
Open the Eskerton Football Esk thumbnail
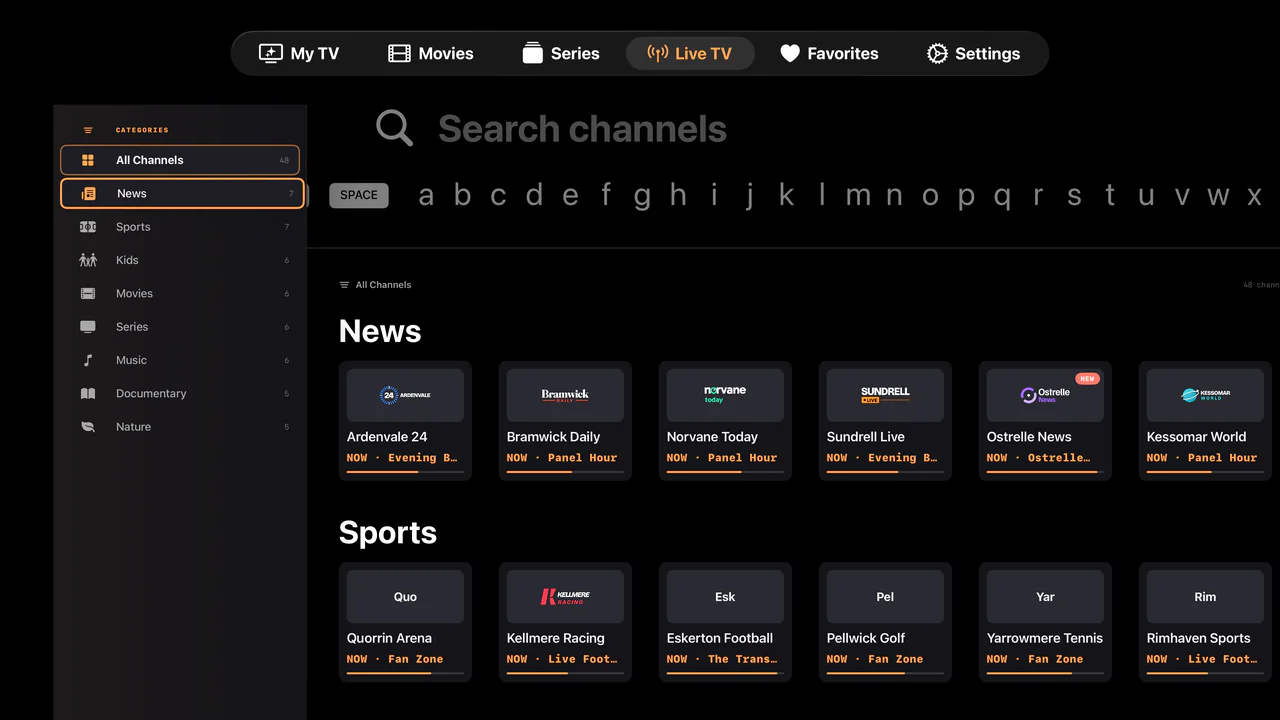point(725,596)
